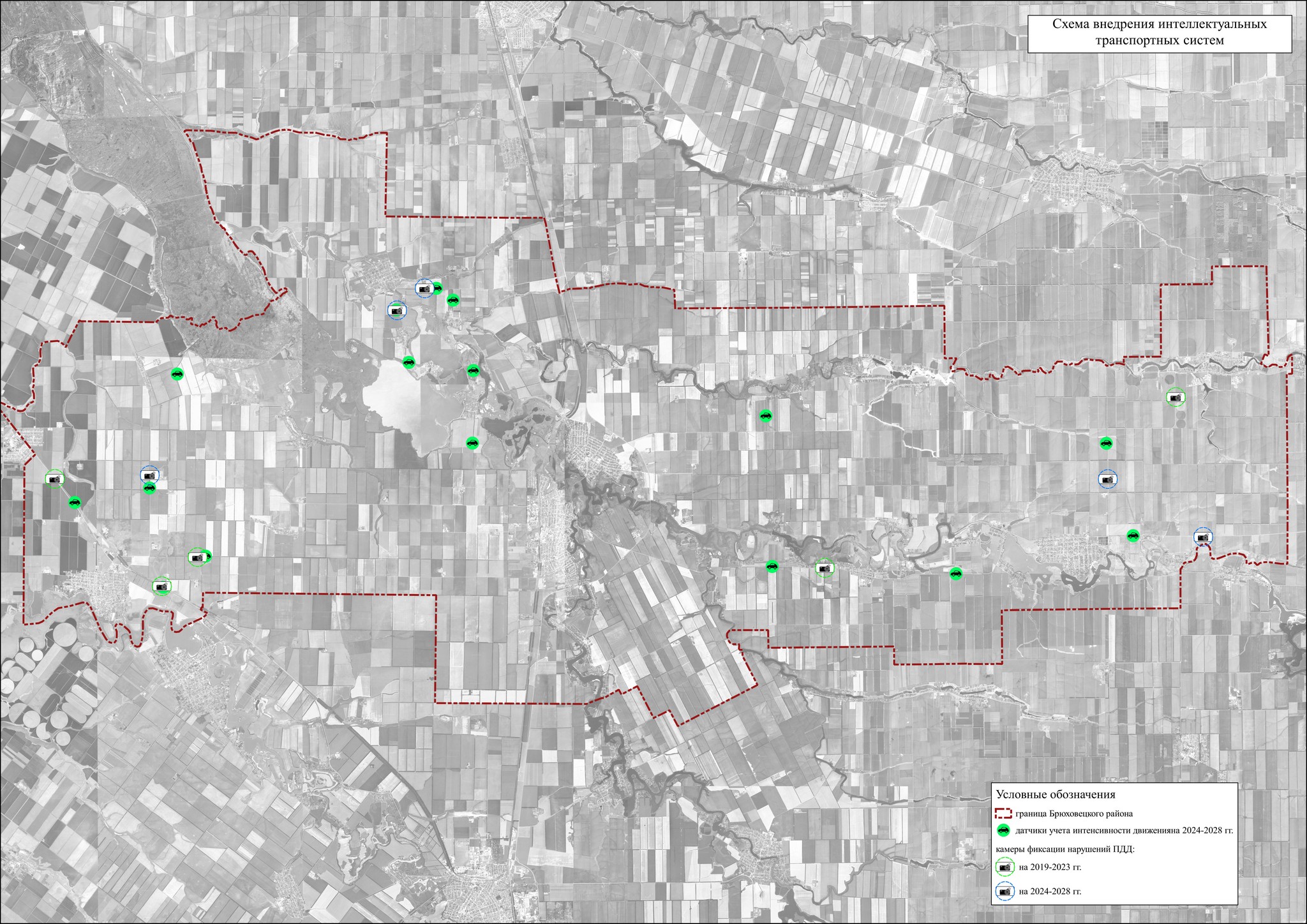Select lone car sensor in the district's northwest fields
This screenshot has height=924, width=1307.
177,373
